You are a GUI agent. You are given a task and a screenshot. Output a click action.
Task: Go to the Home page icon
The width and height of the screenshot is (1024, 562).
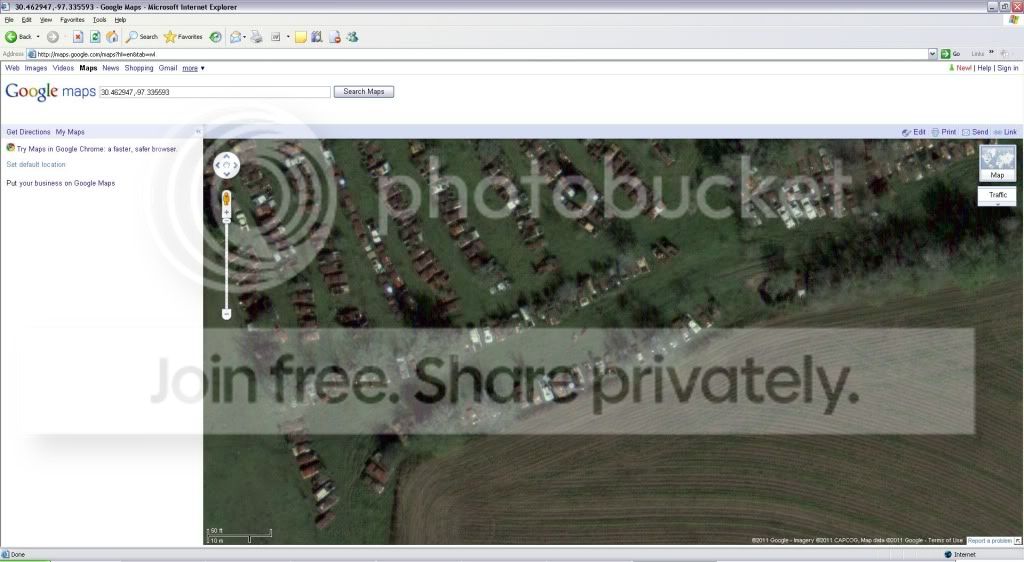pos(112,37)
